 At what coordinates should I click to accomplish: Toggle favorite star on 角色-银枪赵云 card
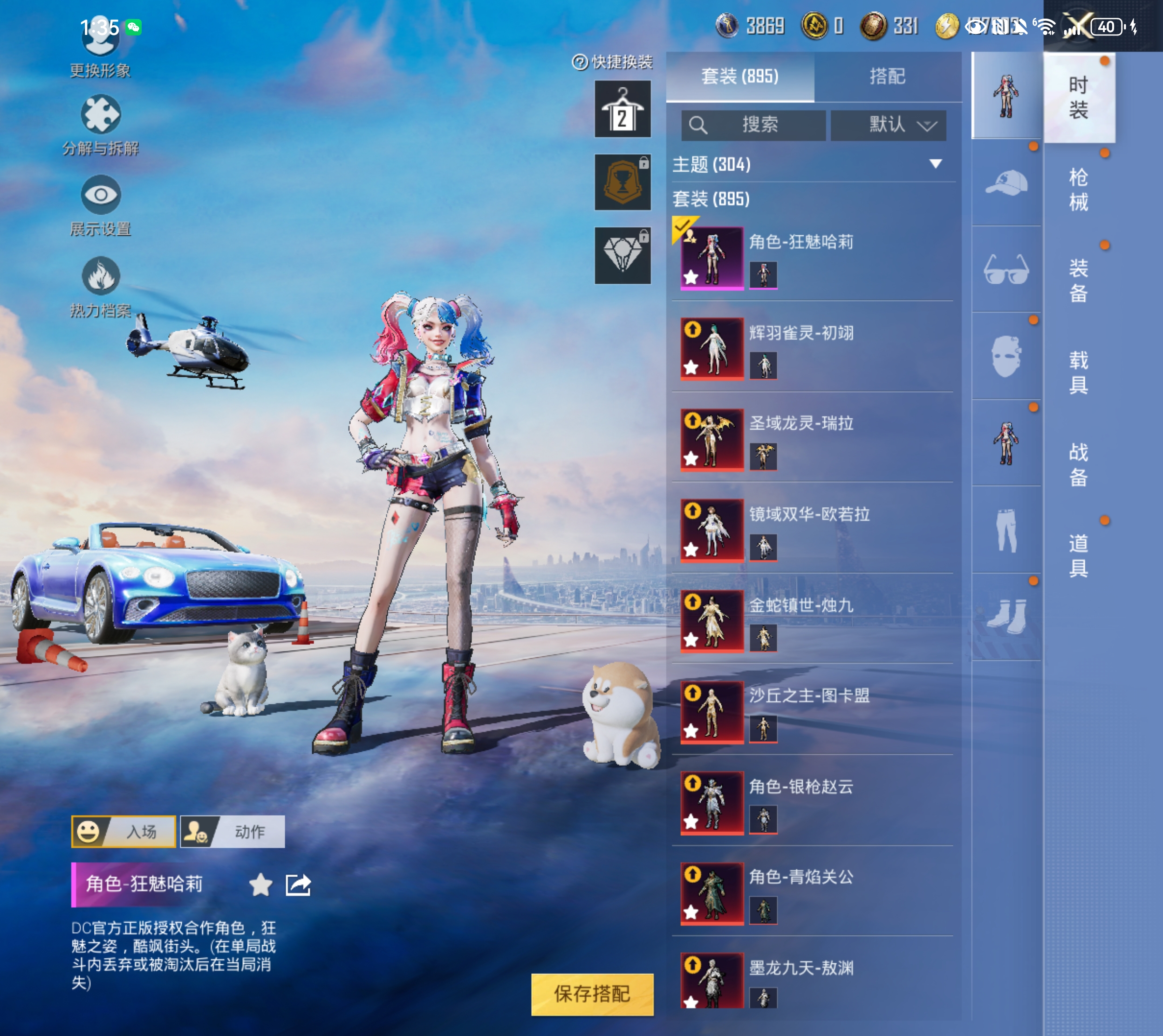point(691,821)
